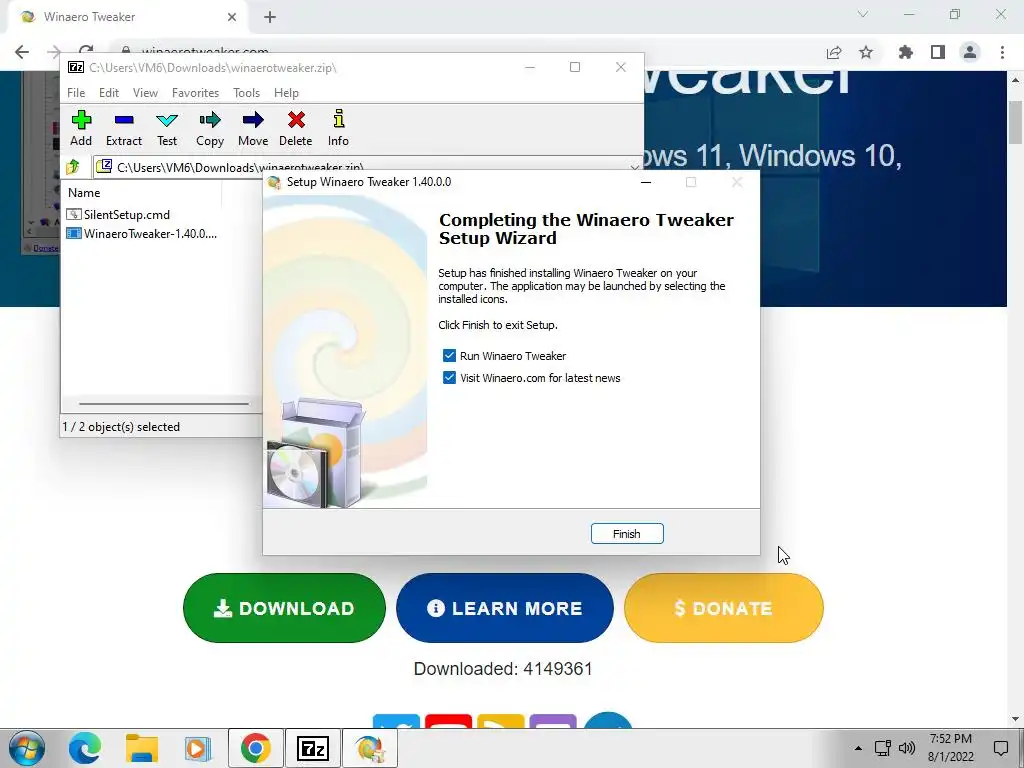This screenshot has width=1024, height=768.
Task: Switch to Winaero setup in taskbar
Action: (369, 748)
